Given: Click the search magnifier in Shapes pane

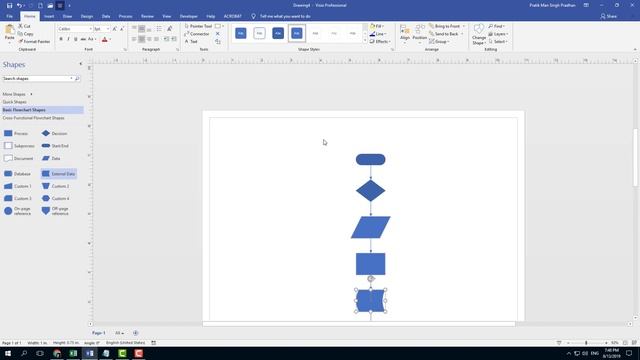Looking at the screenshot, I should tap(77, 78).
